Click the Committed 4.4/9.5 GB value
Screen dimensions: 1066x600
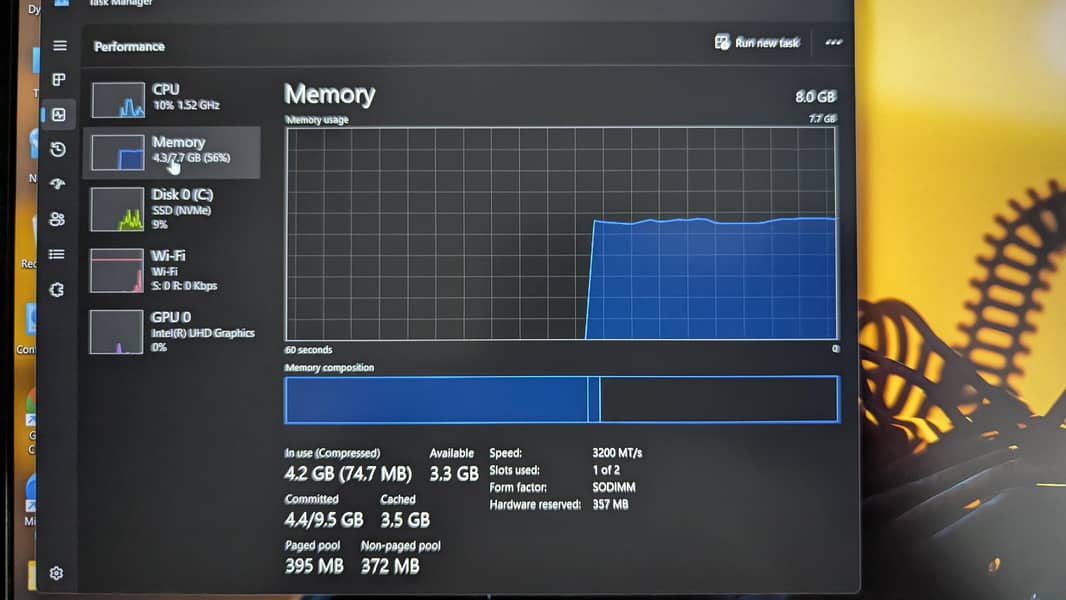[324, 520]
